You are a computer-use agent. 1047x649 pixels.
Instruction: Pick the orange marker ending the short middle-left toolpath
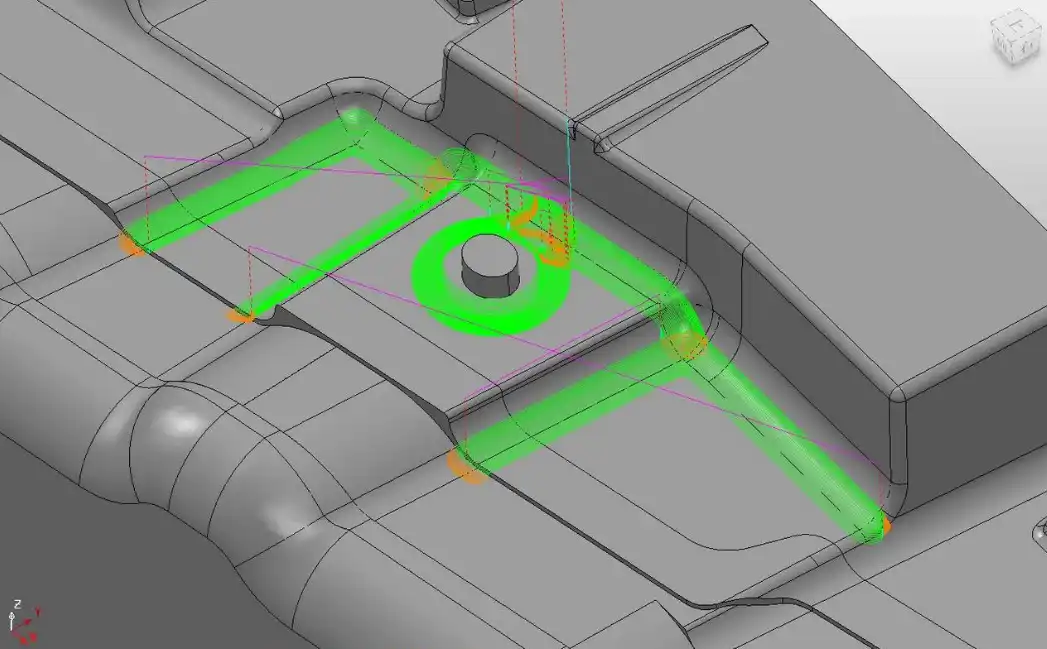[240, 315]
